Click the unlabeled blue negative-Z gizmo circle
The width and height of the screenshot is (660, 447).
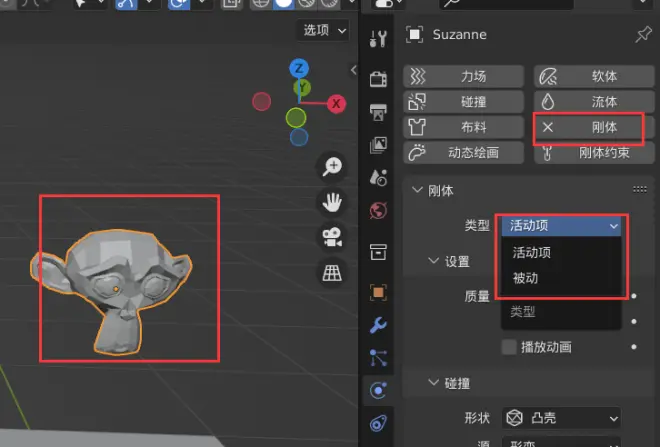(299, 138)
